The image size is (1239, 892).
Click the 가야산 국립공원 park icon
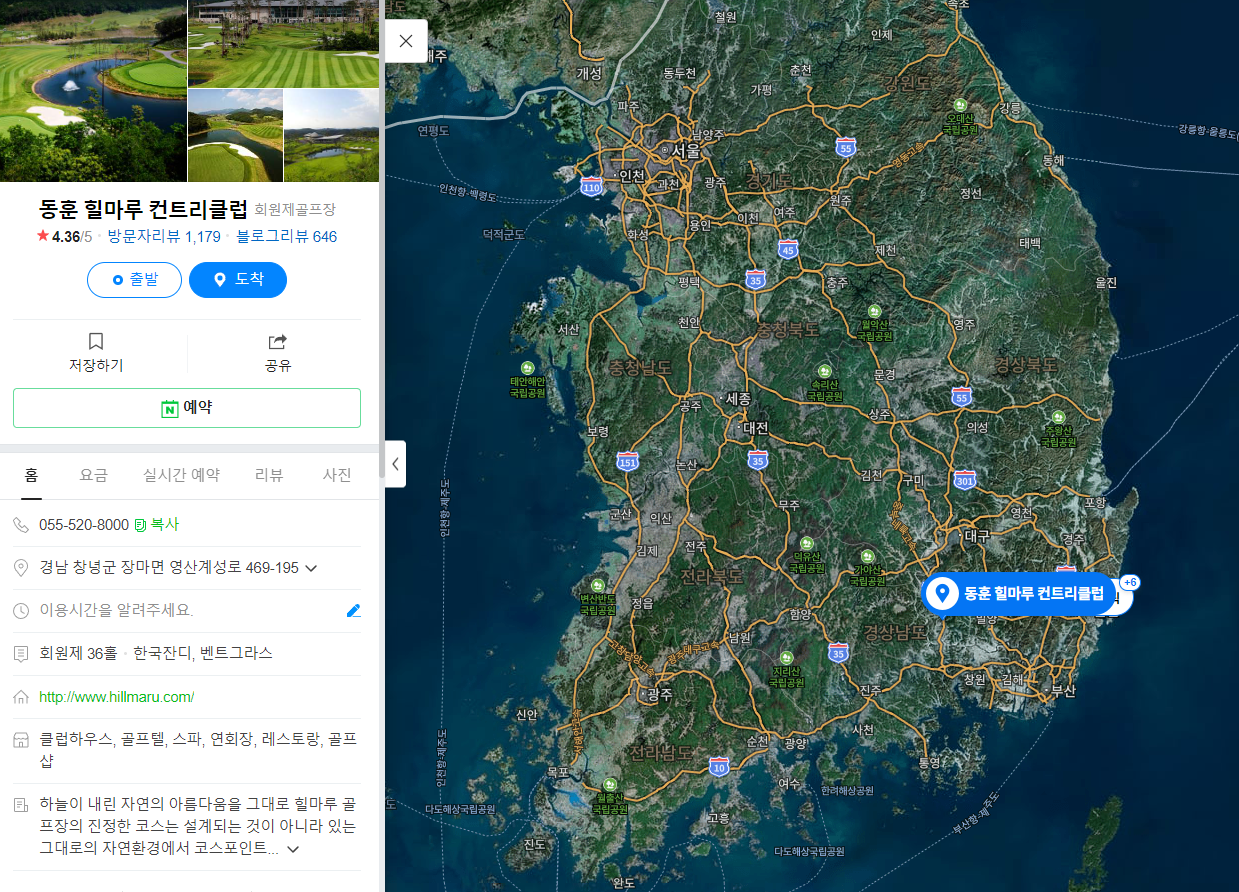(x=867, y=556)
